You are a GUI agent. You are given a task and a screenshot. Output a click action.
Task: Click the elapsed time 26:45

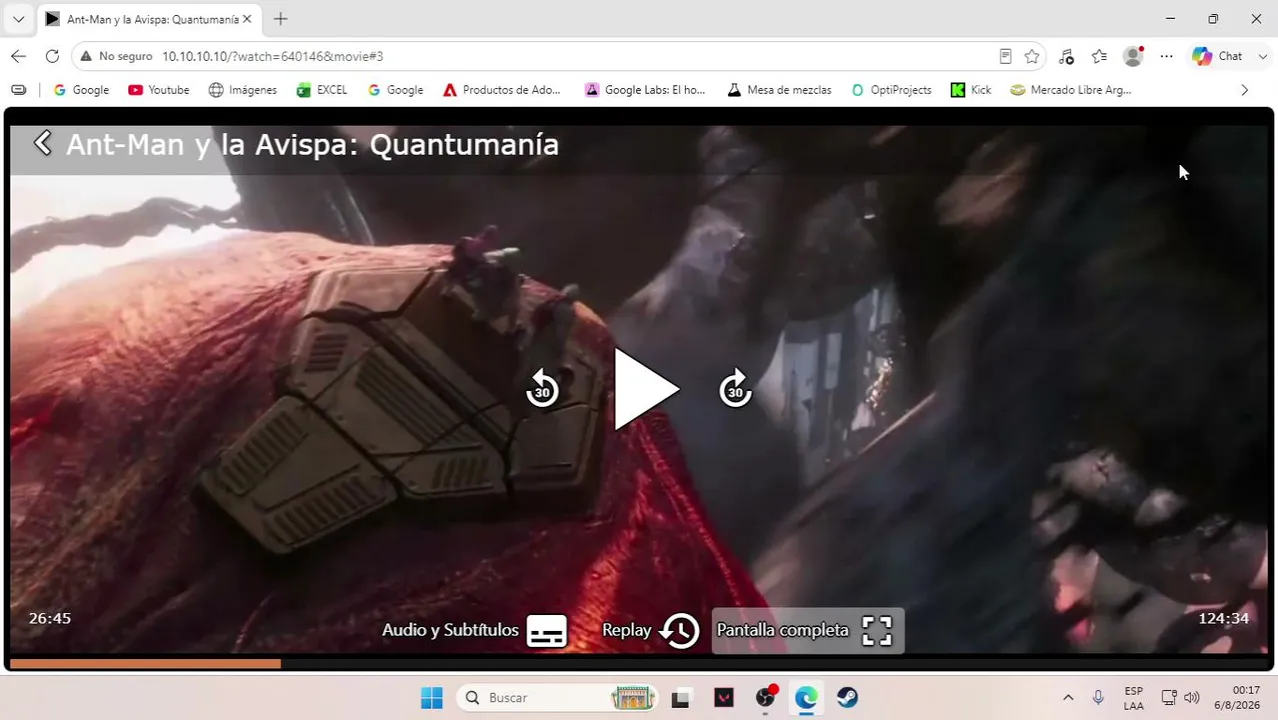coord(50,618)
